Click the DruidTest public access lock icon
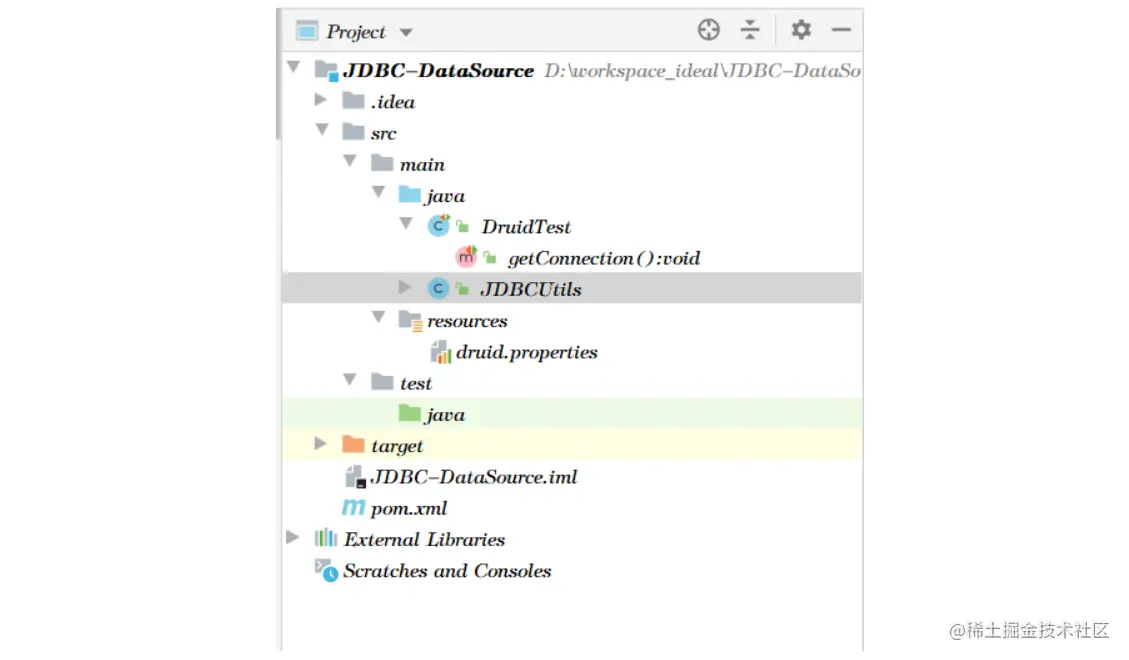Viewport: 1129px width, 660px height. (x=463, y=227)
